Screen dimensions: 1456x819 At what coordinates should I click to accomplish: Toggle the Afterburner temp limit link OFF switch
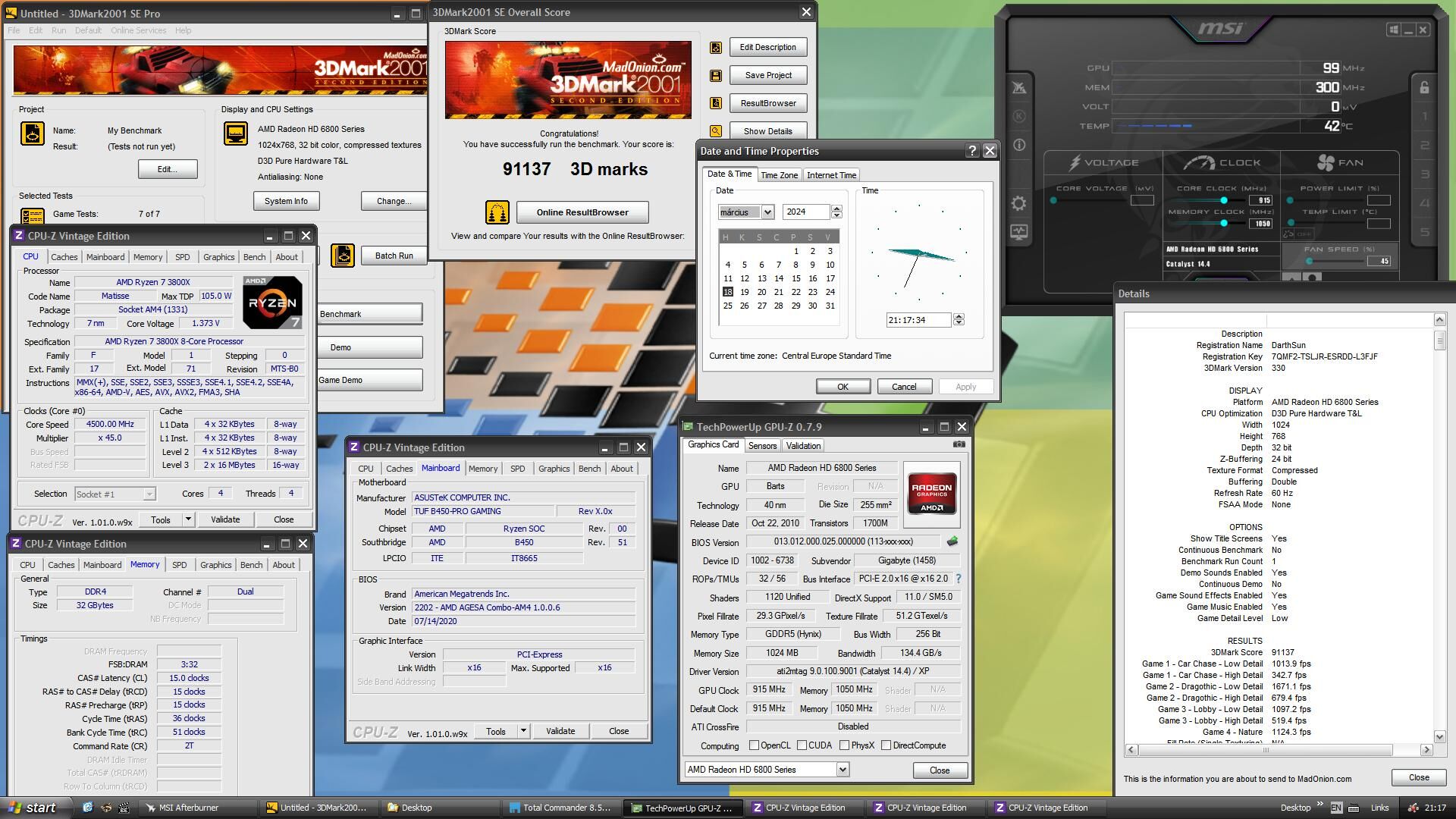tap(1300, 234)
